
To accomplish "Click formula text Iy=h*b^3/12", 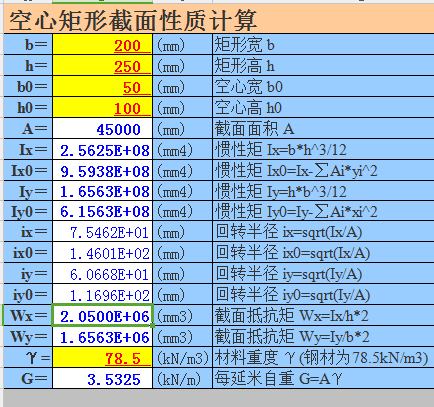I will pyautogui.click(x=307, y=191).
